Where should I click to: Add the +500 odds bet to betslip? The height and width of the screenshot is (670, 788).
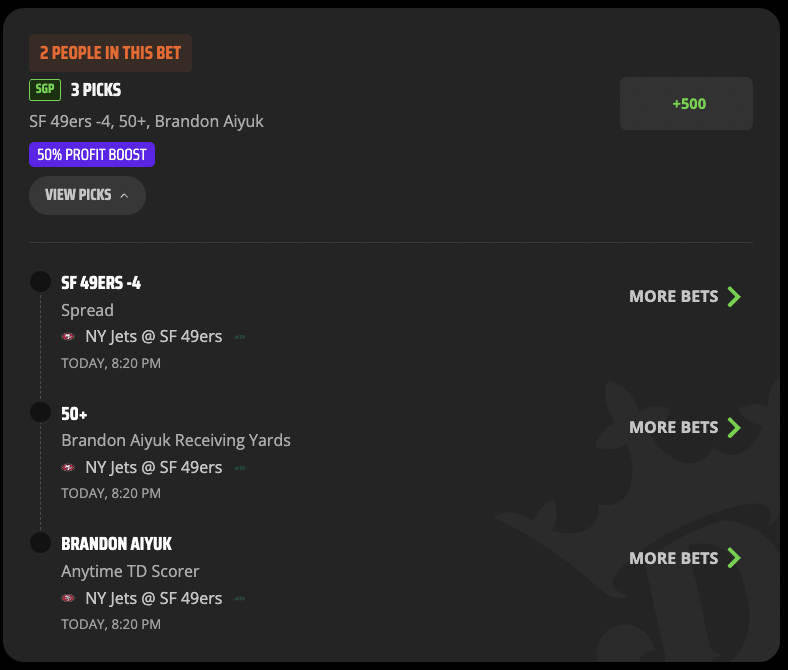(x=686, y=104)
